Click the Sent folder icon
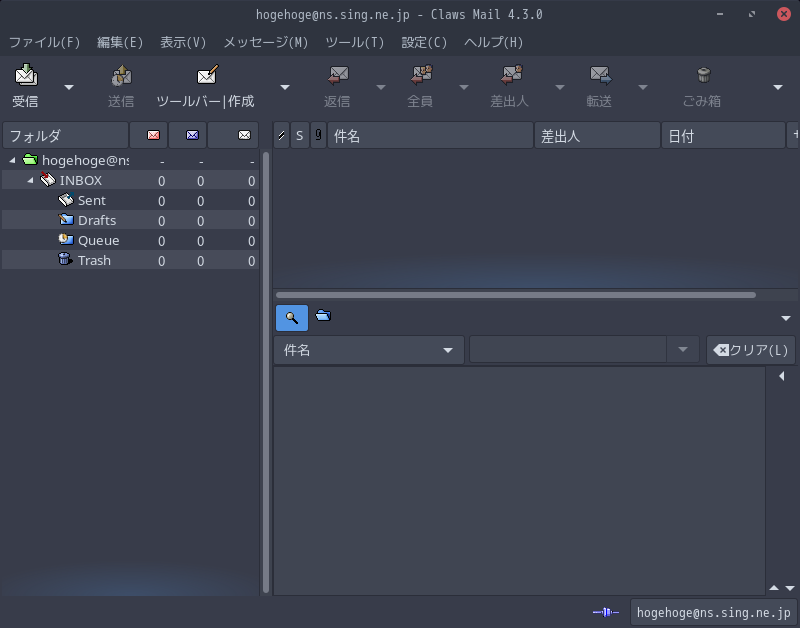 66,200
